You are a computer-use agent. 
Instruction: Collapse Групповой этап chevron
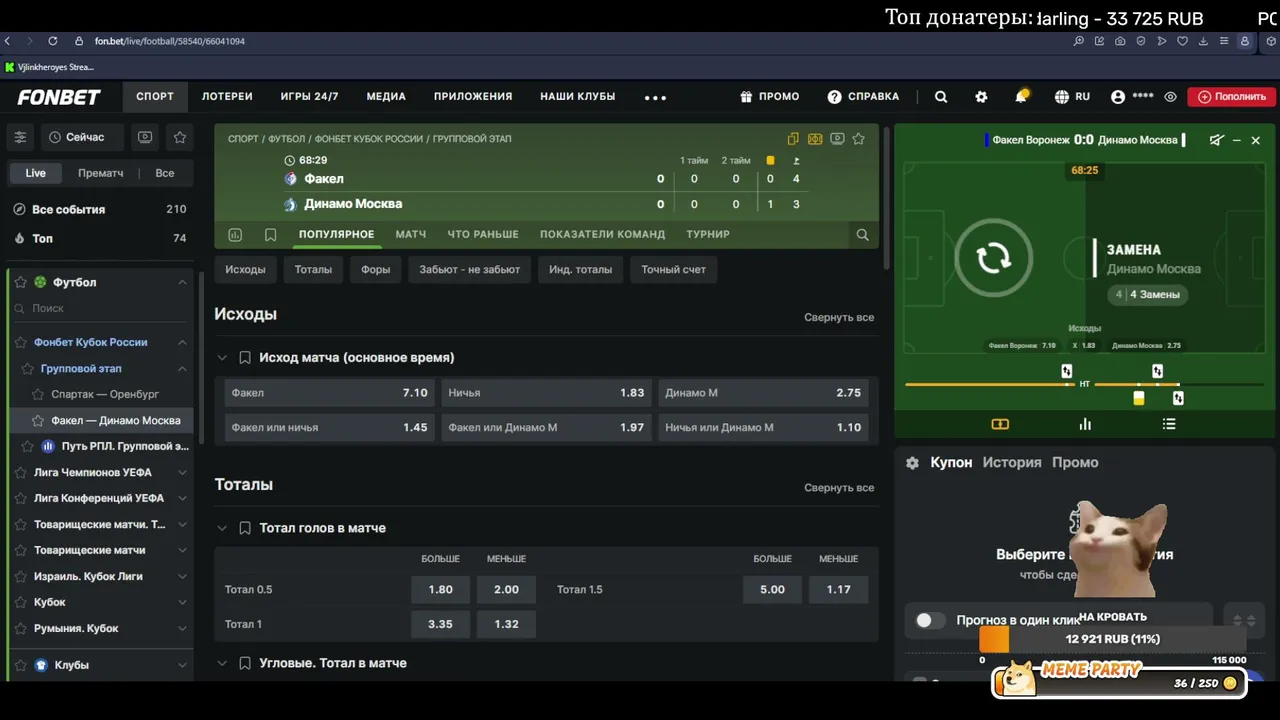coord(182,368)
